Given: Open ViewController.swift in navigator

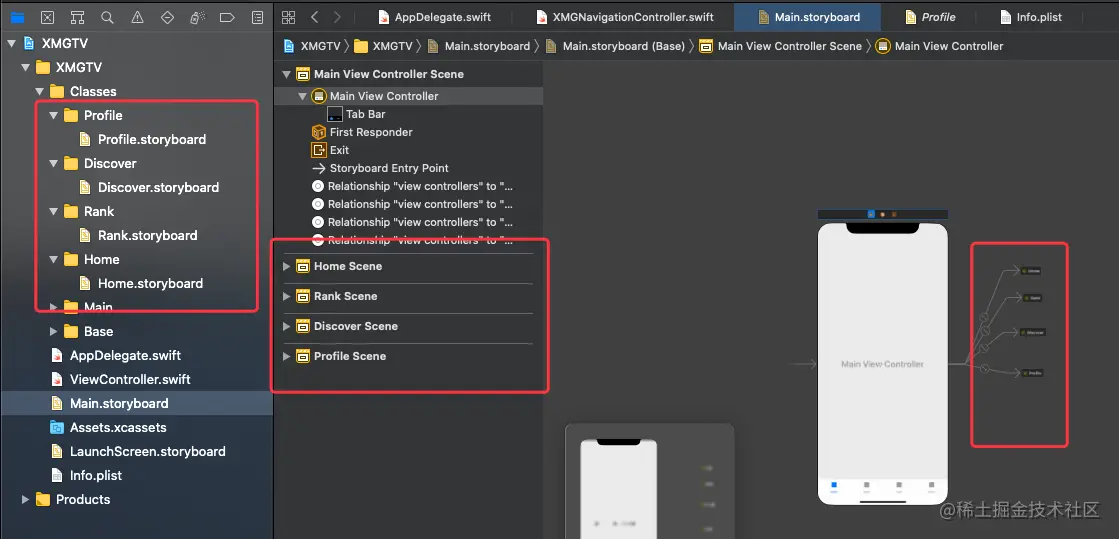Looking at the screenshot, I should [x=130, y=380].
